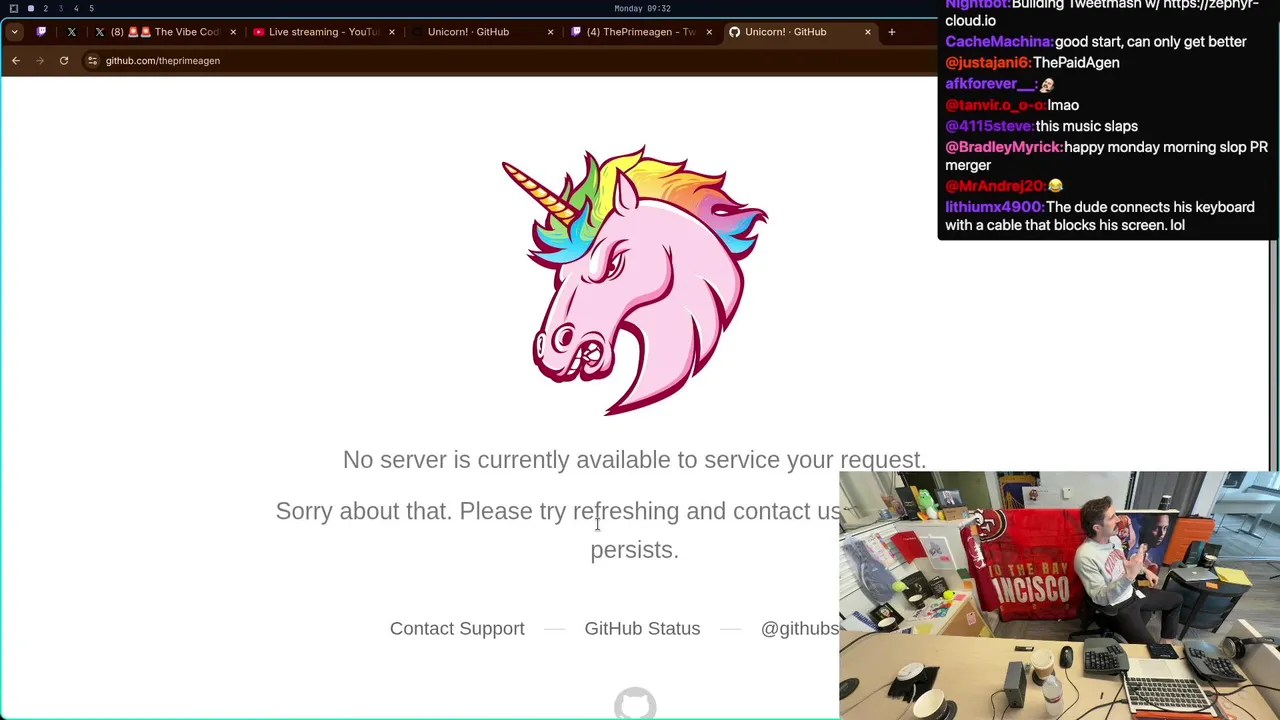Click afkforever__ username in chat
Viewport: 1280px width, 720px height.
click(x=991, y=84)
